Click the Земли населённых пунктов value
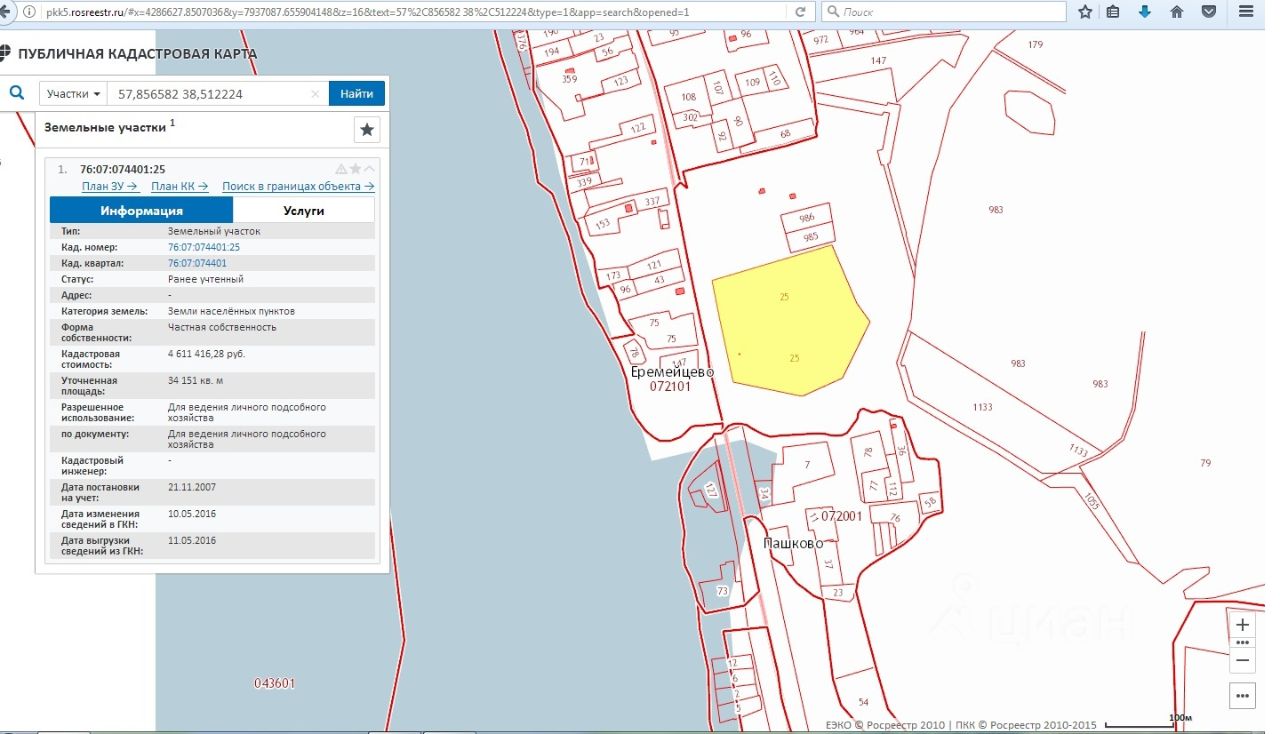Image resolution: width=1280 pixels, height=734 pixels. (x=231, y=311)
